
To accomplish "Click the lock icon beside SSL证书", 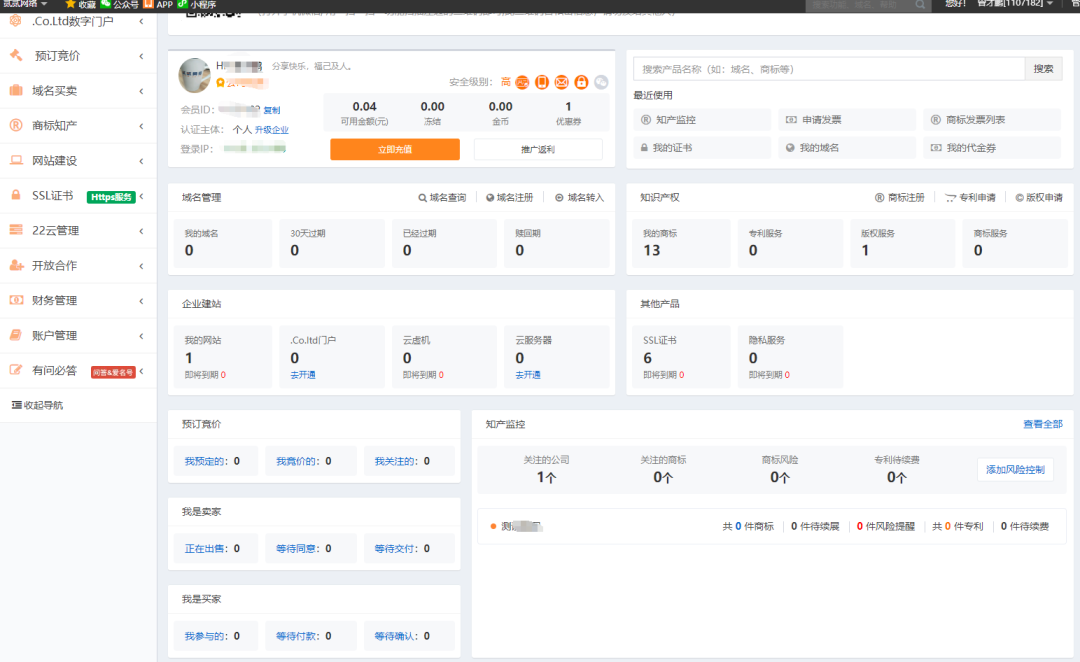I will [16, 195].
